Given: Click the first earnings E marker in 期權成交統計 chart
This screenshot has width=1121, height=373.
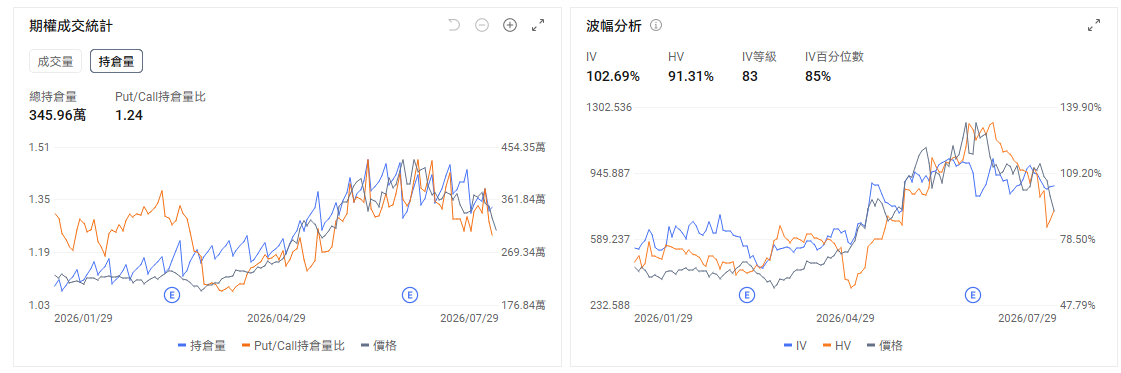Looking at the screenshot, I should click(x=172, y=294).
